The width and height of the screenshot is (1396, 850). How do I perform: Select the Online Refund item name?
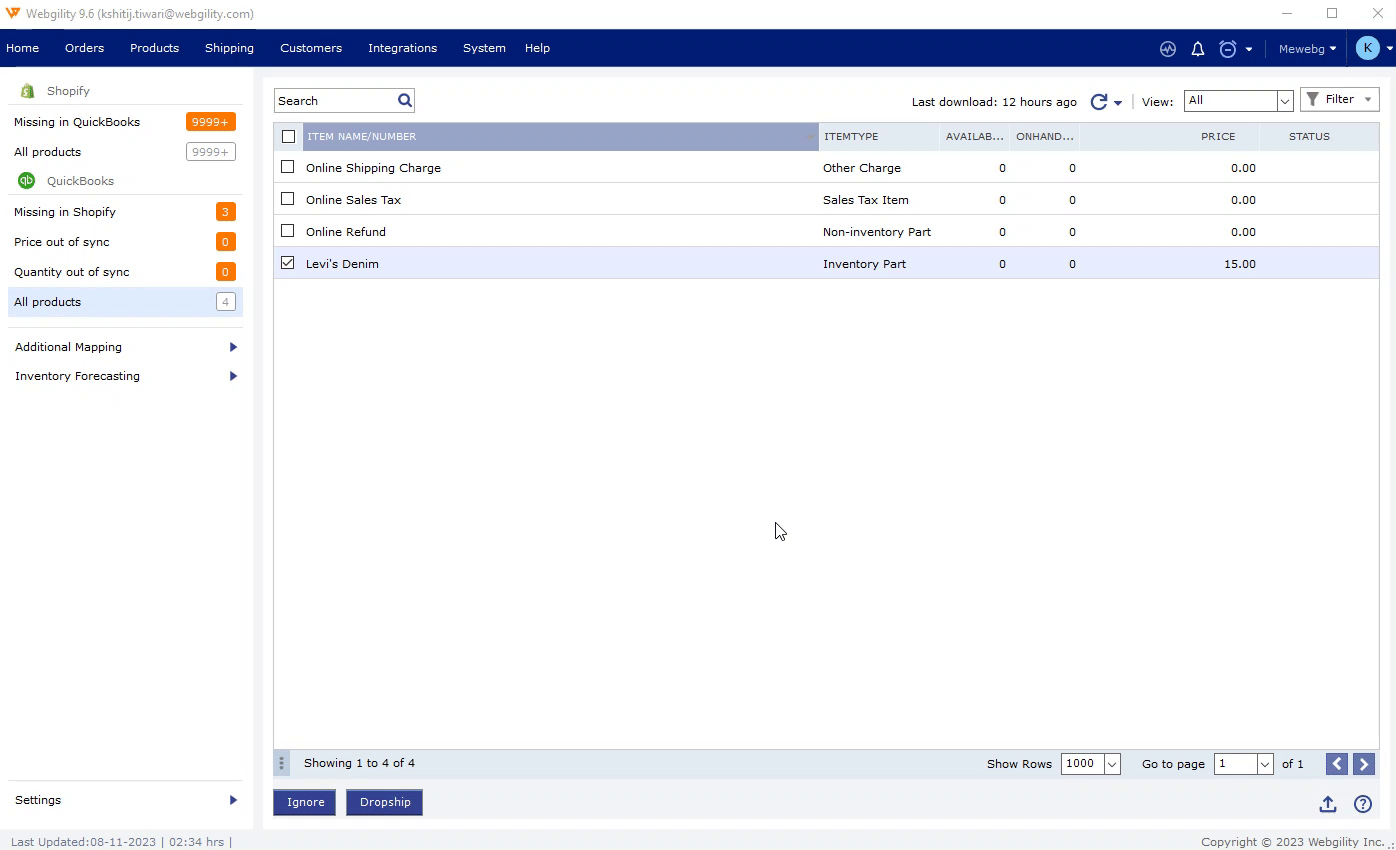(x=346, y=232)
